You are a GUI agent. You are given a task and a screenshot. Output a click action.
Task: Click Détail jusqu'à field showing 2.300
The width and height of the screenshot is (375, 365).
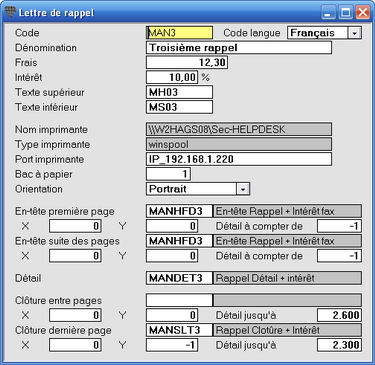pos(339,345)
